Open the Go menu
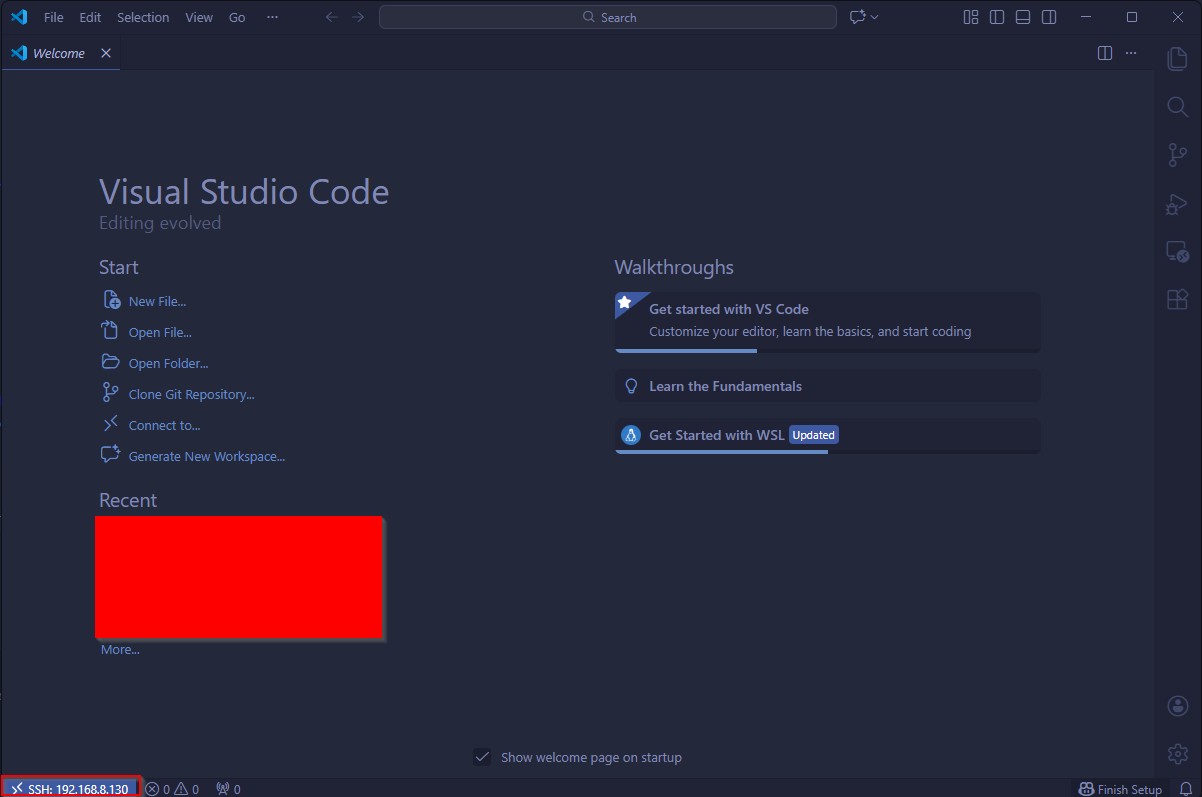The image size is (1202, 797). (x=237, y=17)
